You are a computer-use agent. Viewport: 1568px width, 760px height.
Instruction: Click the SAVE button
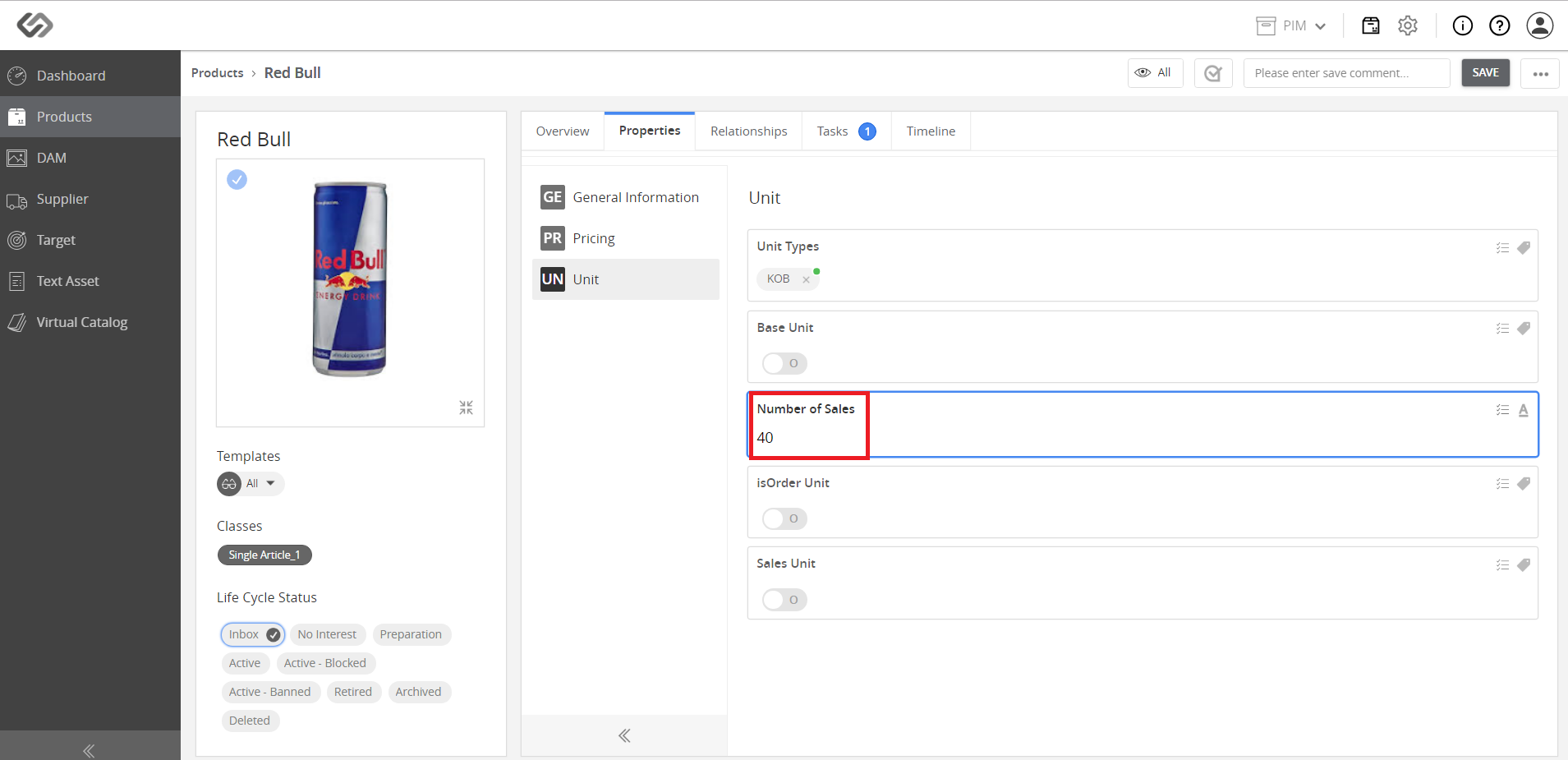(x=1486, y=73)
